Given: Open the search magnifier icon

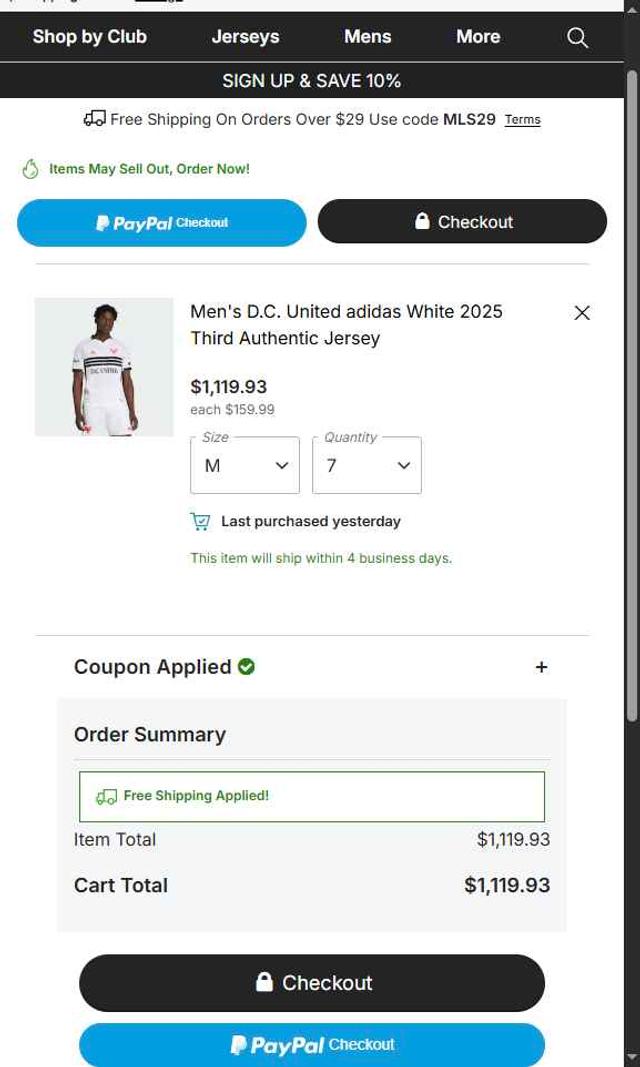Looking at the screenshot, I should (578, 38).
